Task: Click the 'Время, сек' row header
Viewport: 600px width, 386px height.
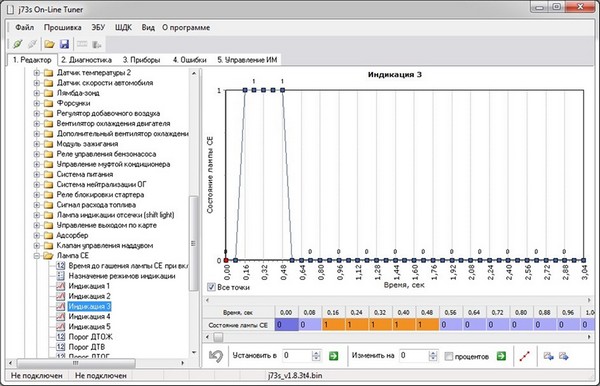Action: coord(238,313)
